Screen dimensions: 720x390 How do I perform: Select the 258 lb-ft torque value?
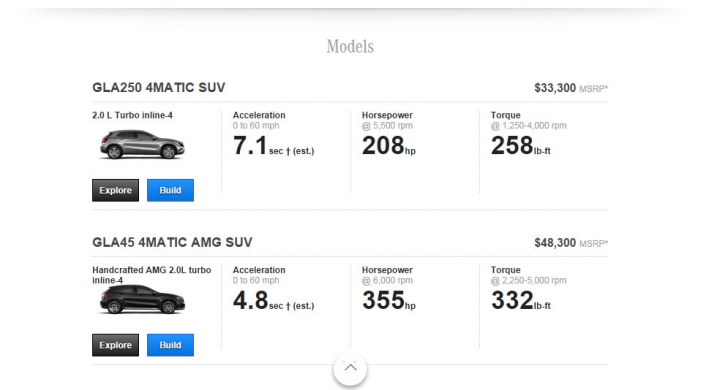(520, 146)
